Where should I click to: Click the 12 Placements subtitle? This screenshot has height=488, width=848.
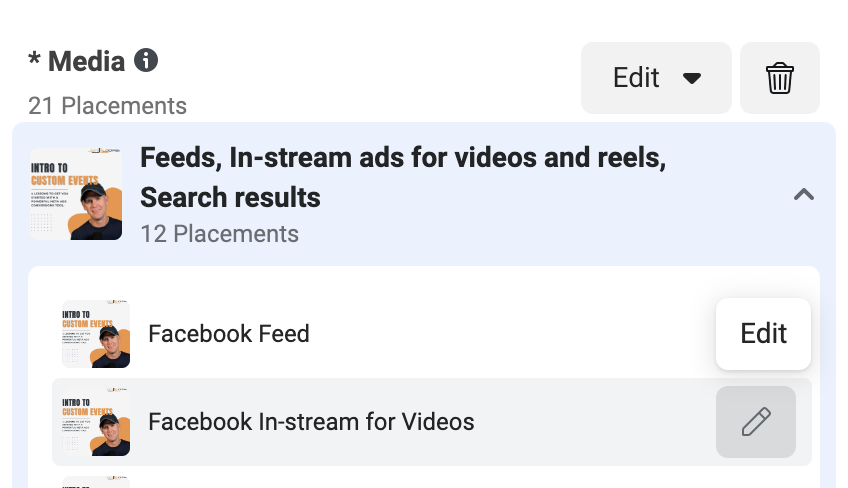(x=219, y=234)
